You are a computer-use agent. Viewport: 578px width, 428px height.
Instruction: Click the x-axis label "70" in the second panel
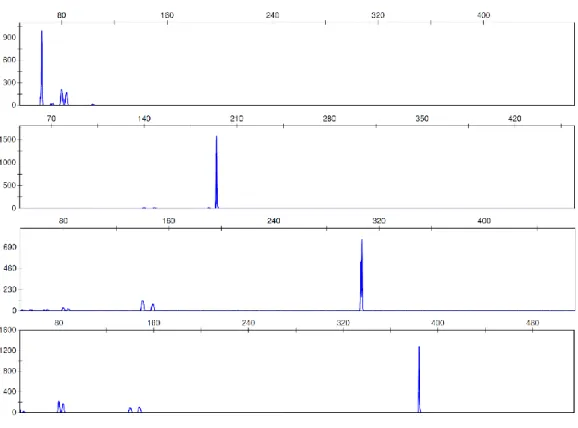(51, 118)
